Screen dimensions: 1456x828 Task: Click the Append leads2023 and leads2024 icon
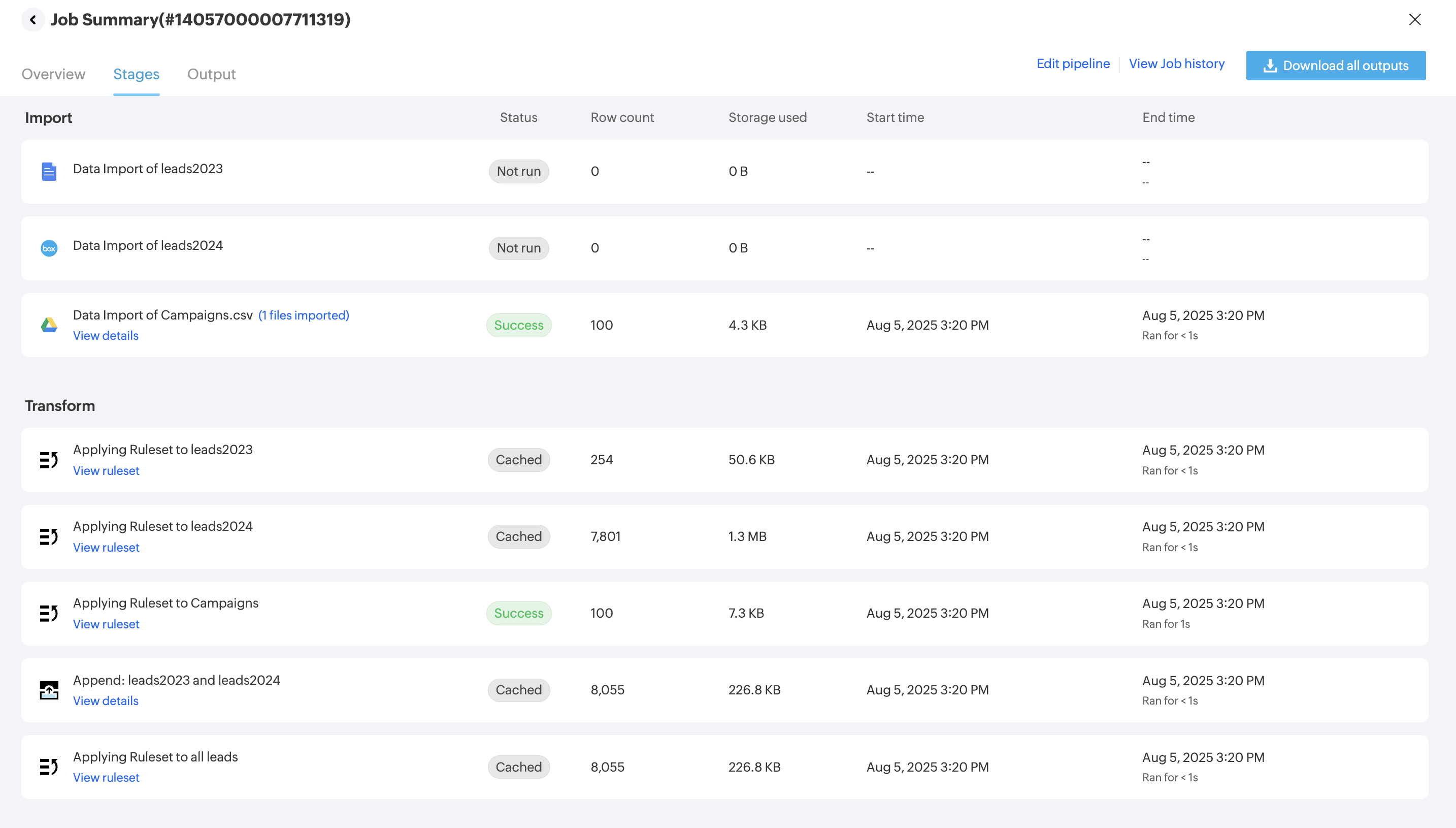coord(49,690)
